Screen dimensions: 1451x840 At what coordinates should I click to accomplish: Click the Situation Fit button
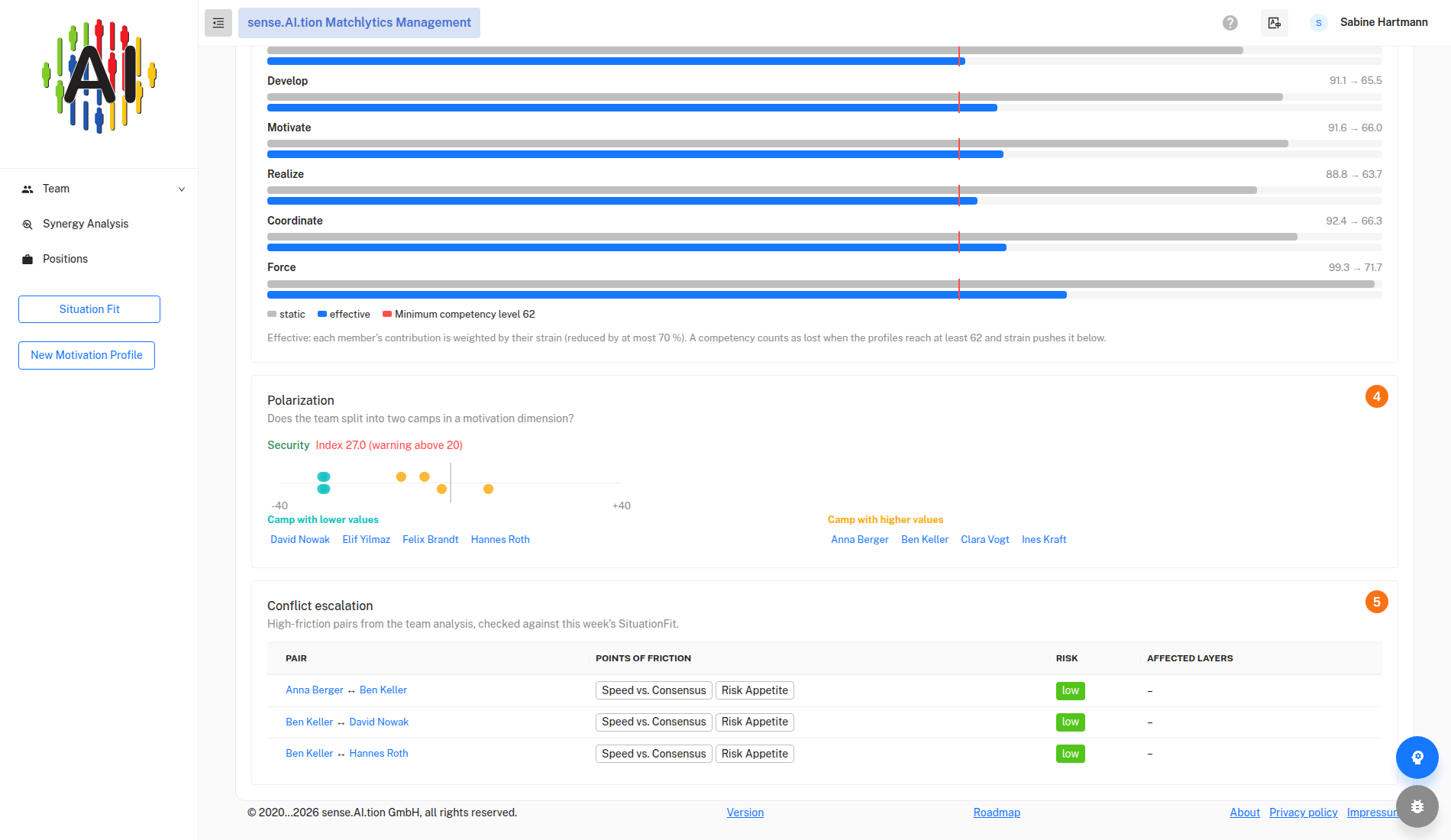pyautogui.click(x=89, y=309)
